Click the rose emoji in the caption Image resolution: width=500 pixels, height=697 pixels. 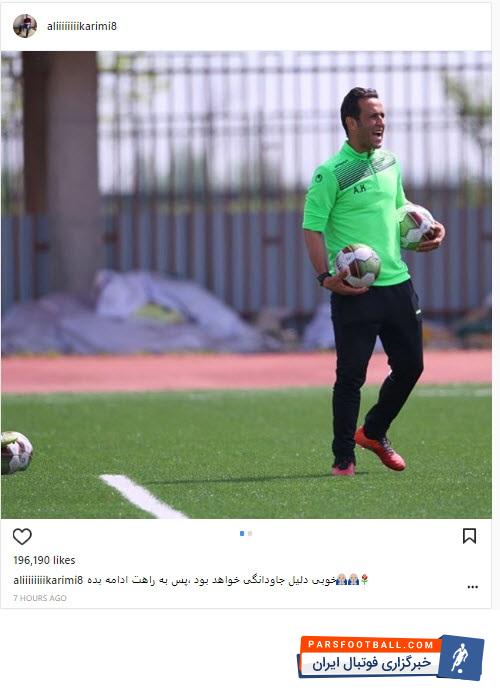click(364, 579)
